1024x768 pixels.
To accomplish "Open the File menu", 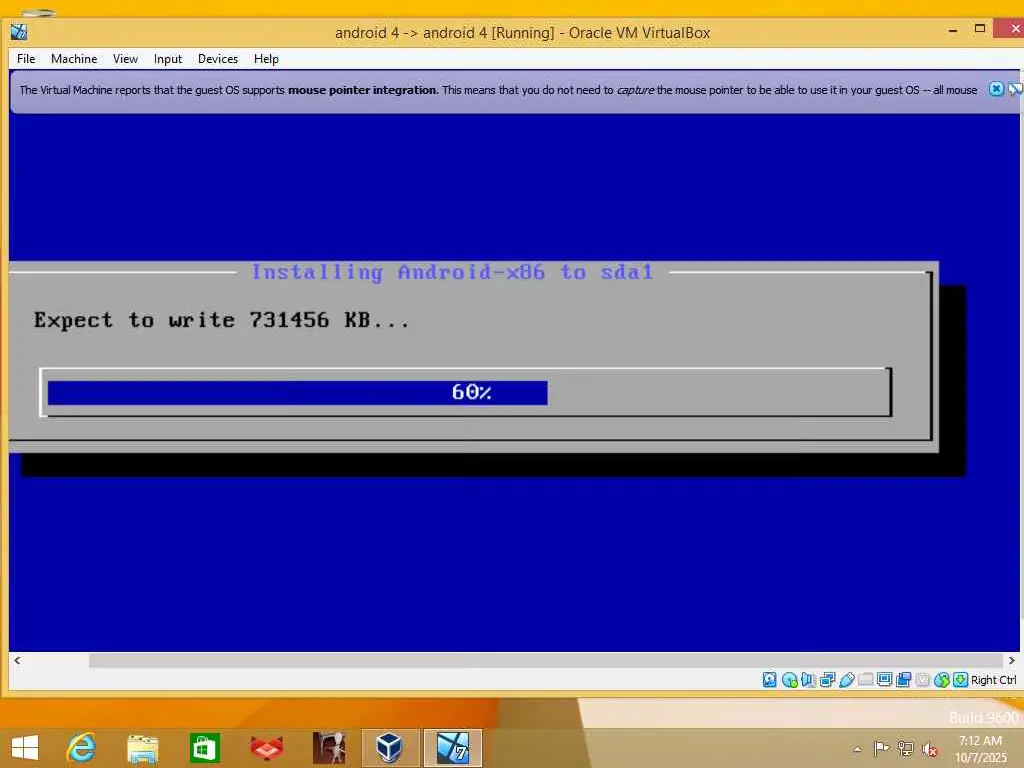I will click(26, 59).
